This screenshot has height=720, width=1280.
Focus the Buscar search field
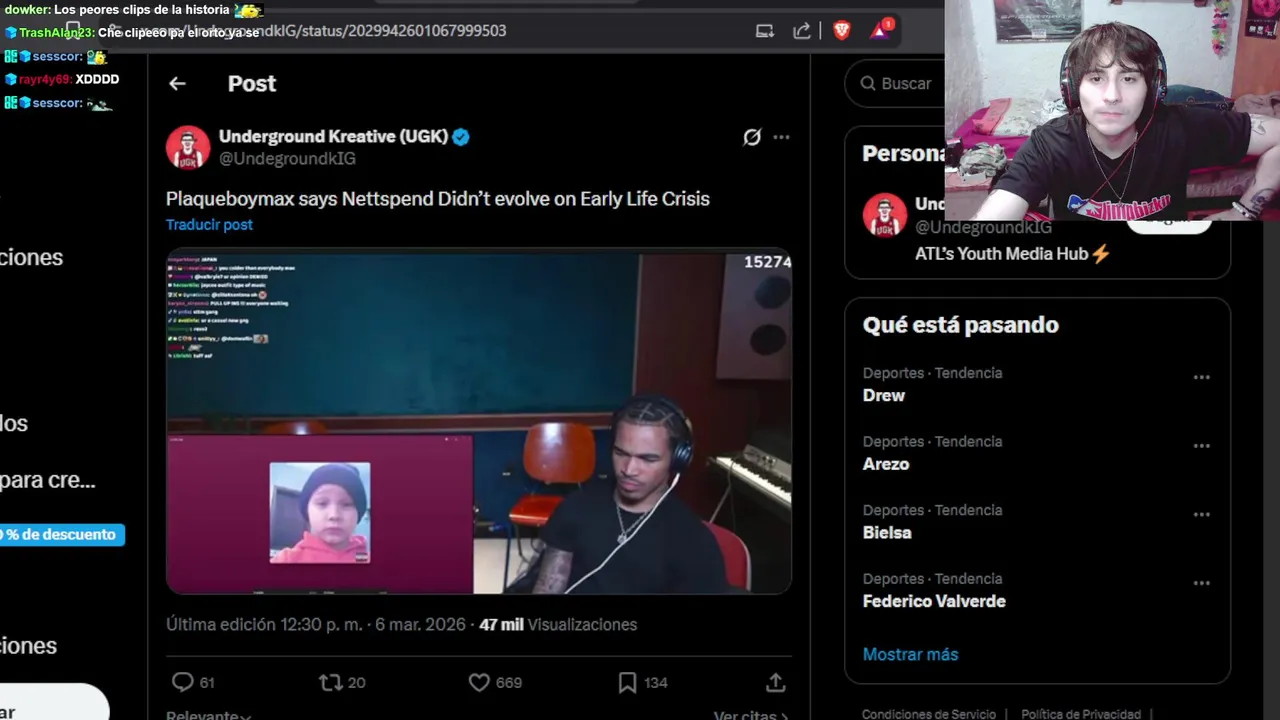tap(895, 84)
